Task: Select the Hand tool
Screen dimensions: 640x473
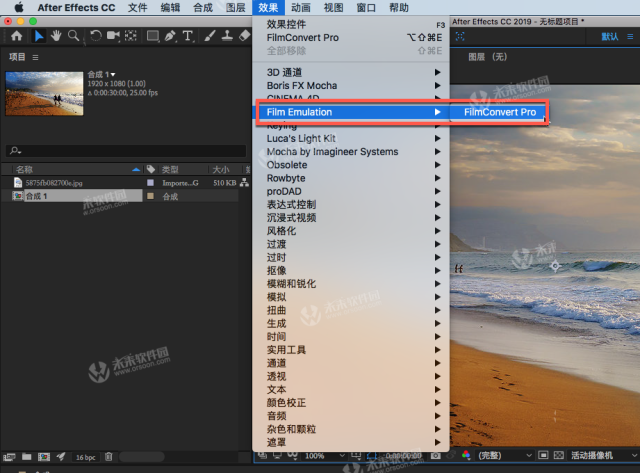Action: (x=56, y=36)
